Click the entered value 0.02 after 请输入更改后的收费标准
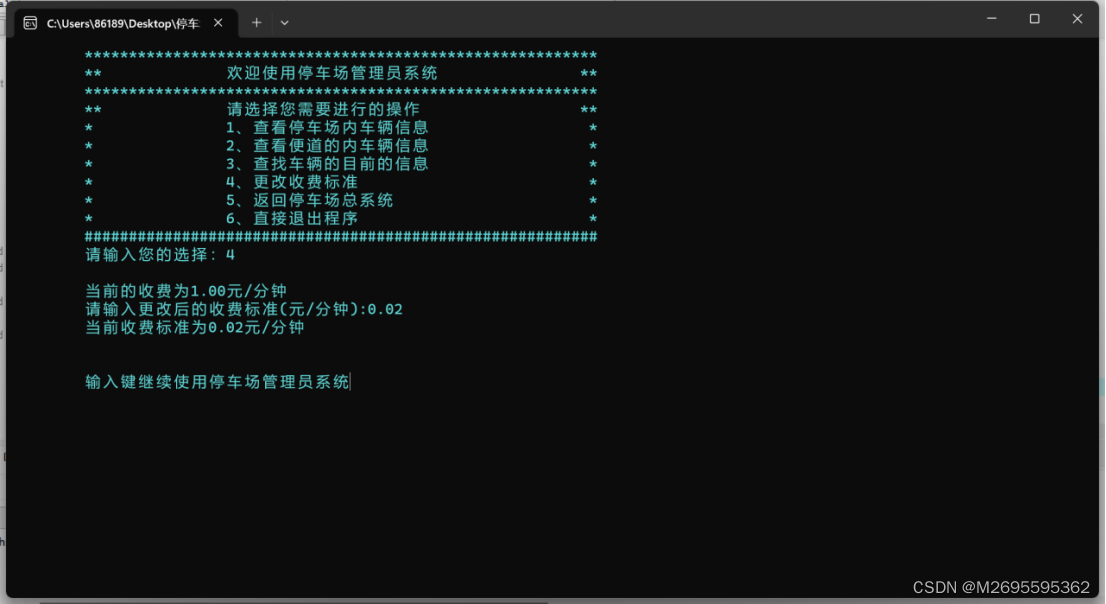 click(385, 310)
